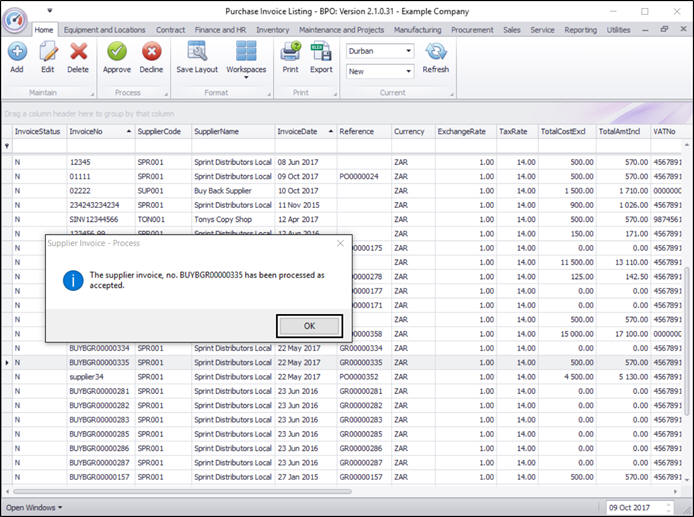
Task: Click the Export to Excel icon
Action: 321,51
